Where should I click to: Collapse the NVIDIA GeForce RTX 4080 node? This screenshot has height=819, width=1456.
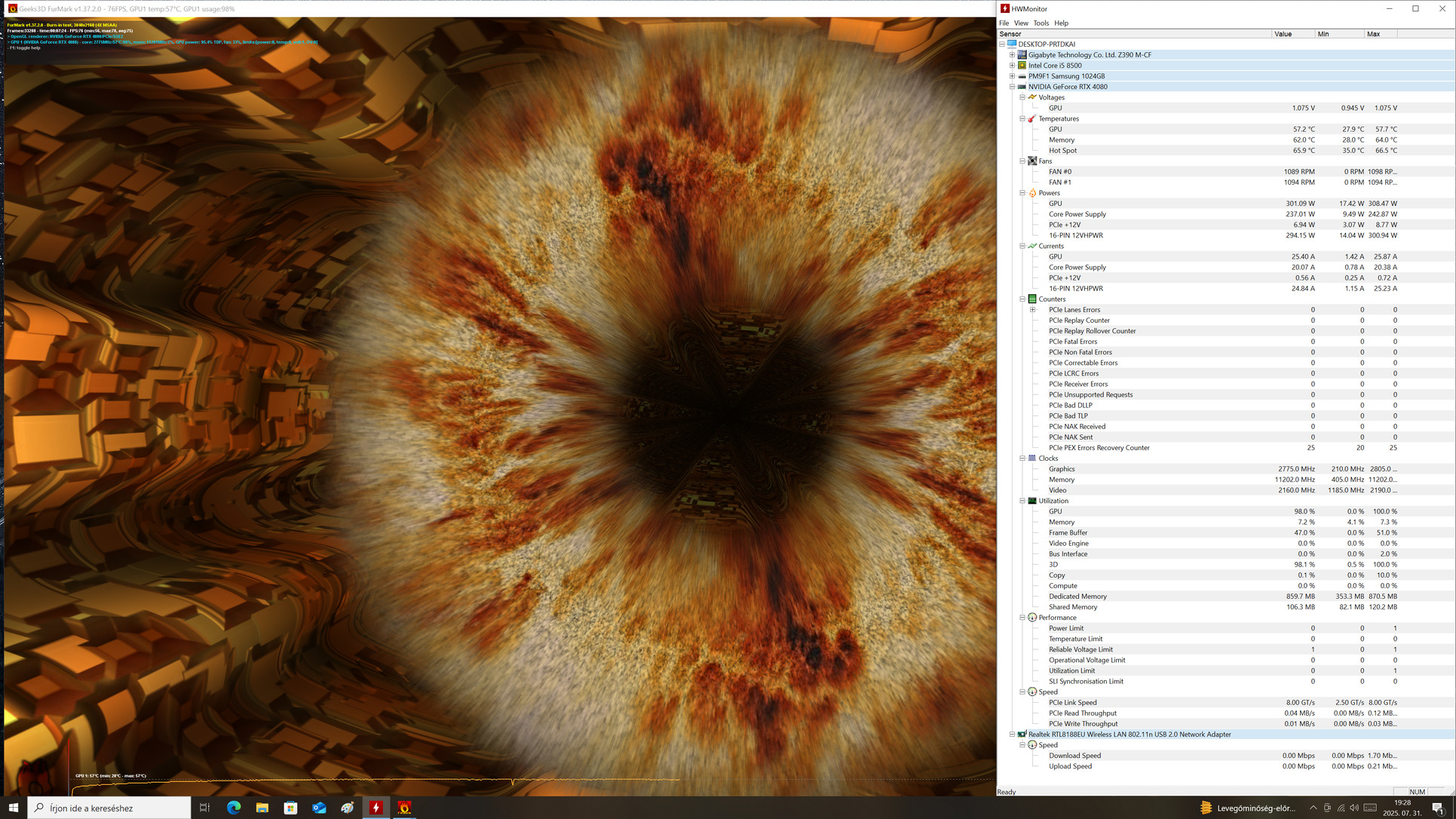1013,87
